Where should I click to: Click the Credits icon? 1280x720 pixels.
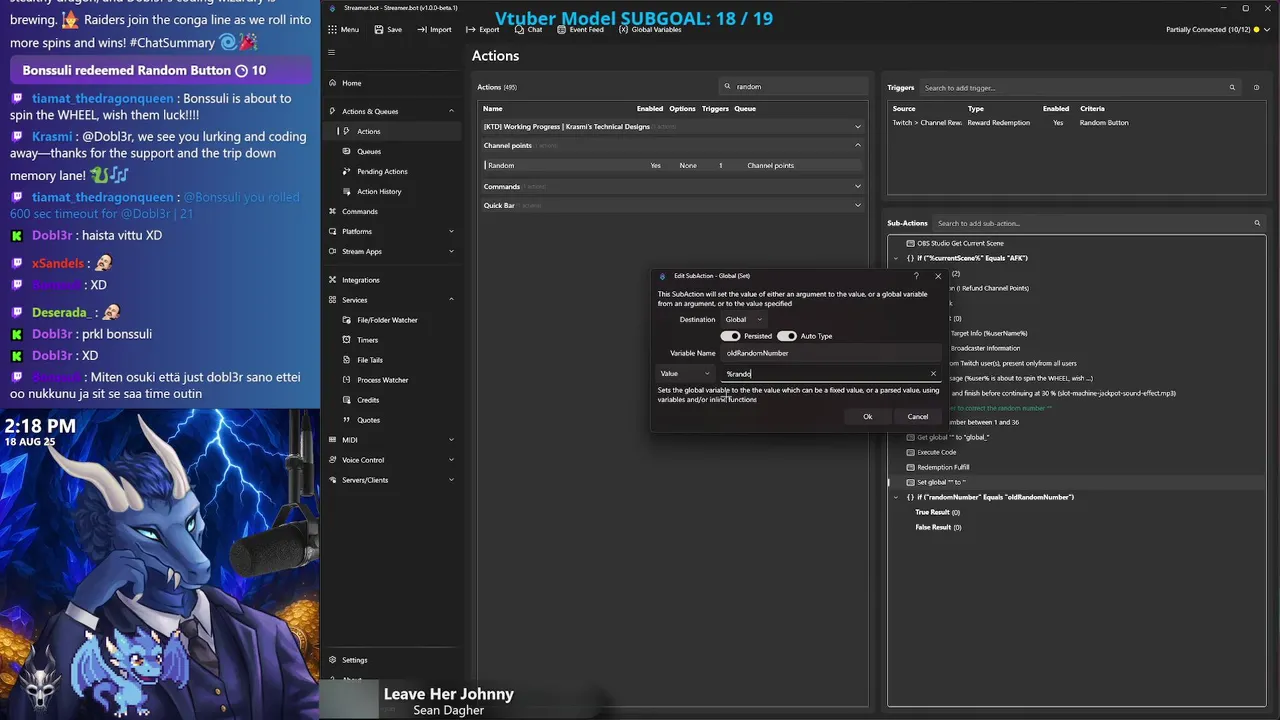pyautogui.click(x=347, y=400)
